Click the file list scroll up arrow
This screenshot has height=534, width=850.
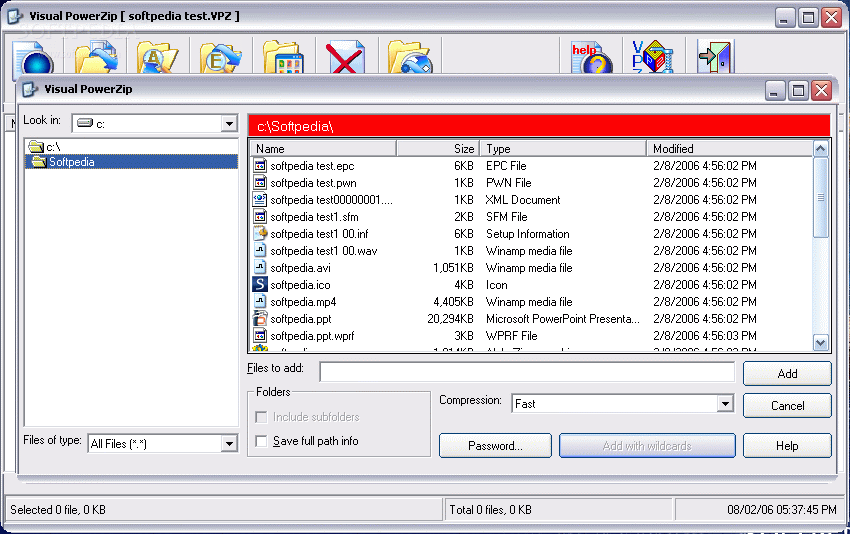(821, 149)
